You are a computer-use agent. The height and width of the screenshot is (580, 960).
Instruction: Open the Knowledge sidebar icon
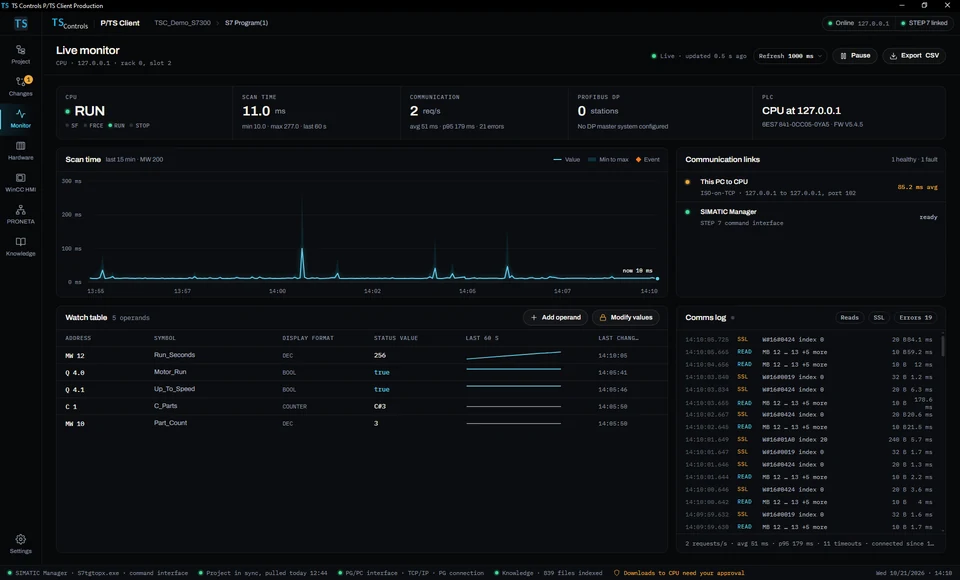[20, 246]
